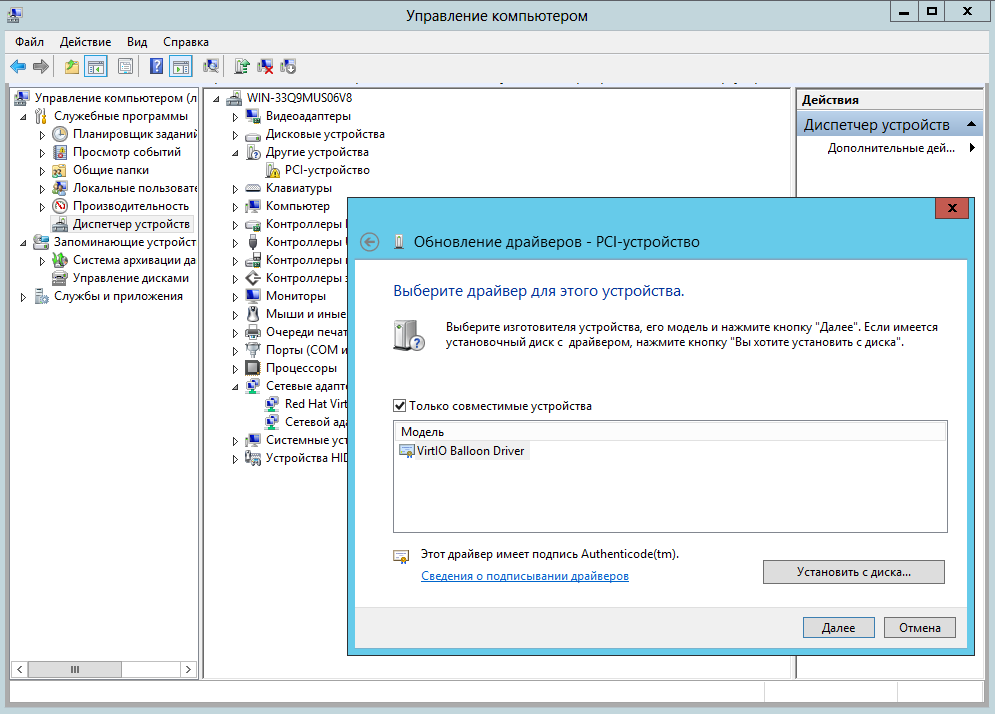
Task: Click back arrow in driver update dialog
Action: pos(370,242)
